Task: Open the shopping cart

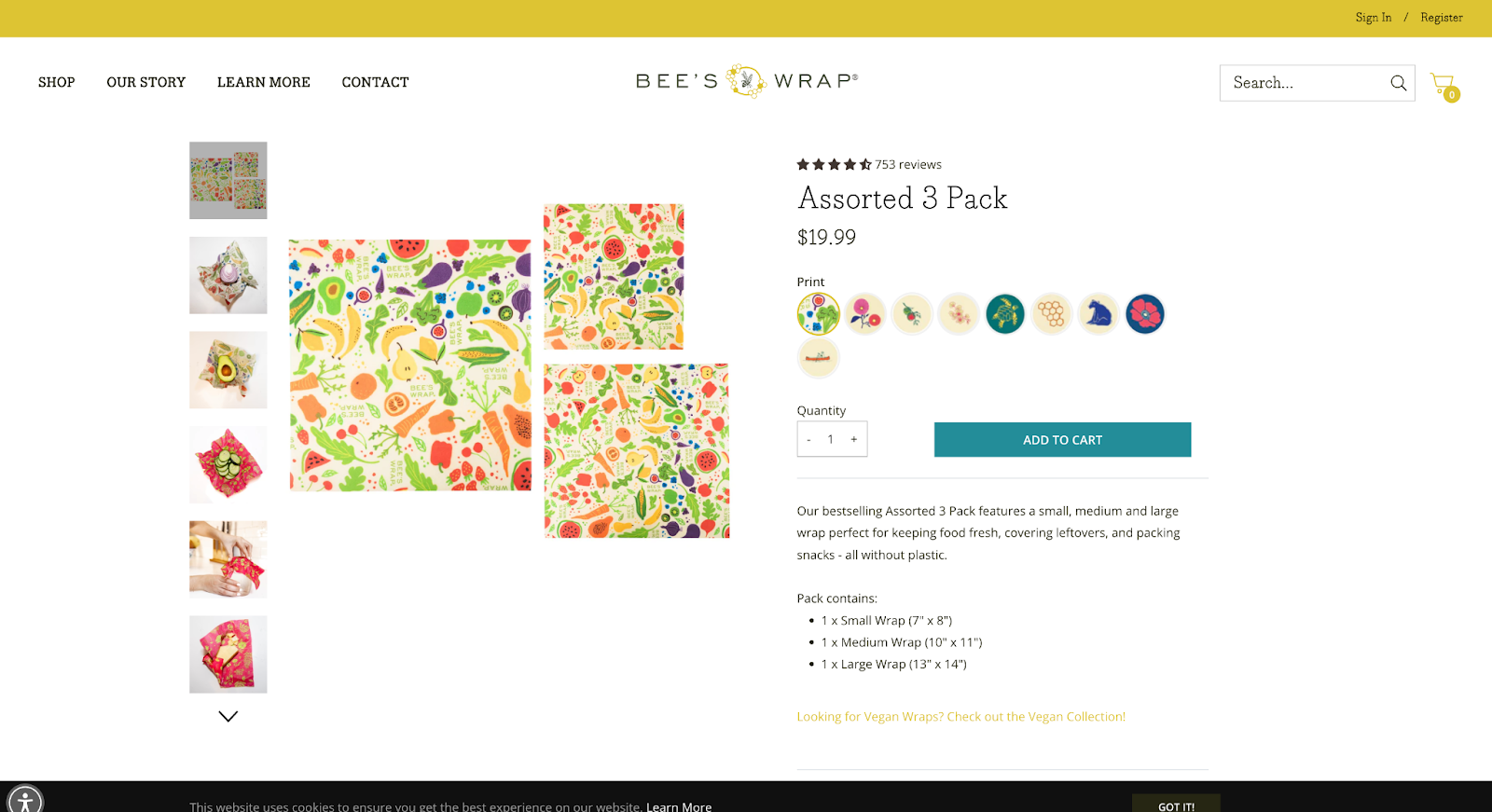Action: (x=1444, y=83)
